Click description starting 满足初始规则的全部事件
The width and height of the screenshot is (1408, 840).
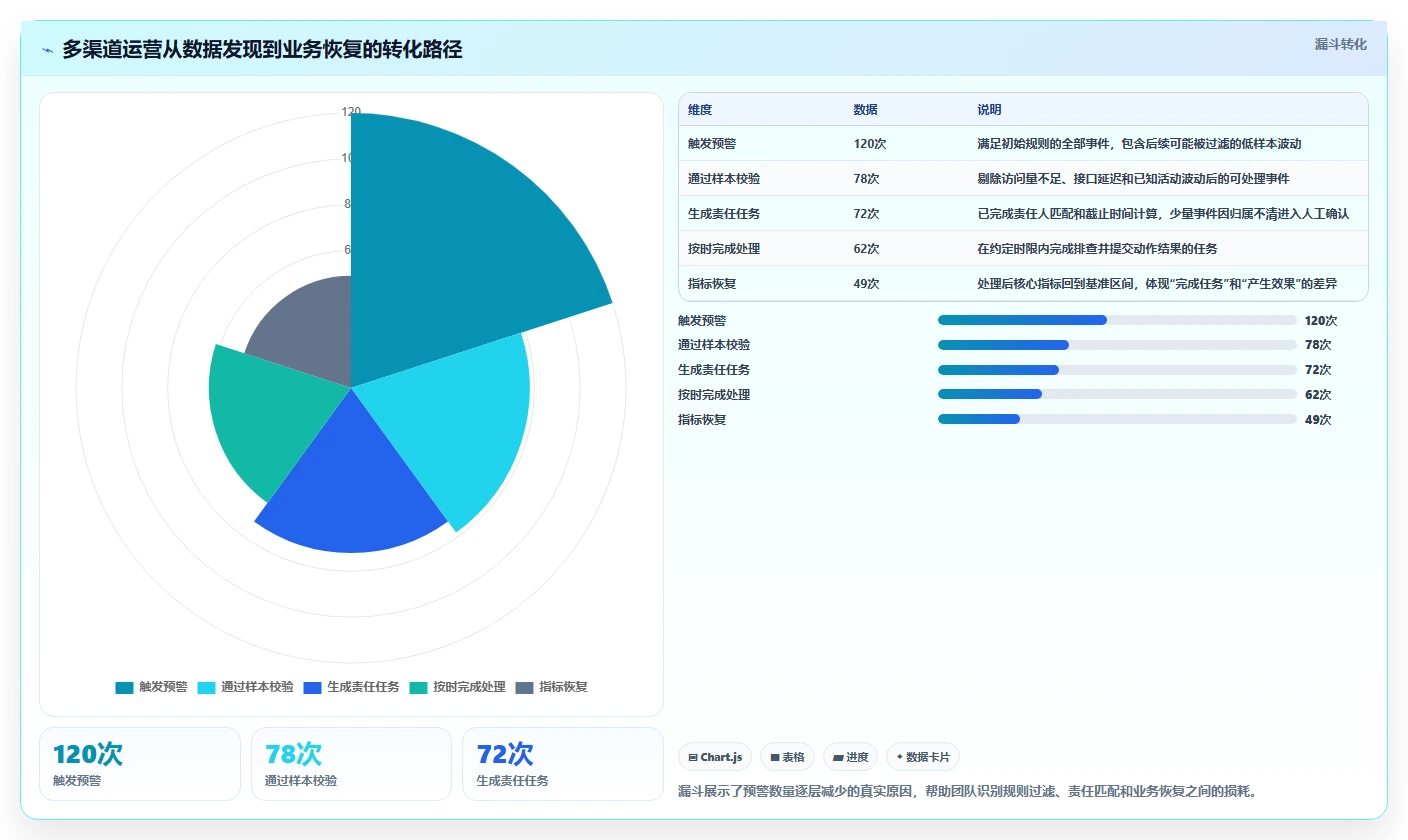pyautogui.click(x=1139, y=144)
